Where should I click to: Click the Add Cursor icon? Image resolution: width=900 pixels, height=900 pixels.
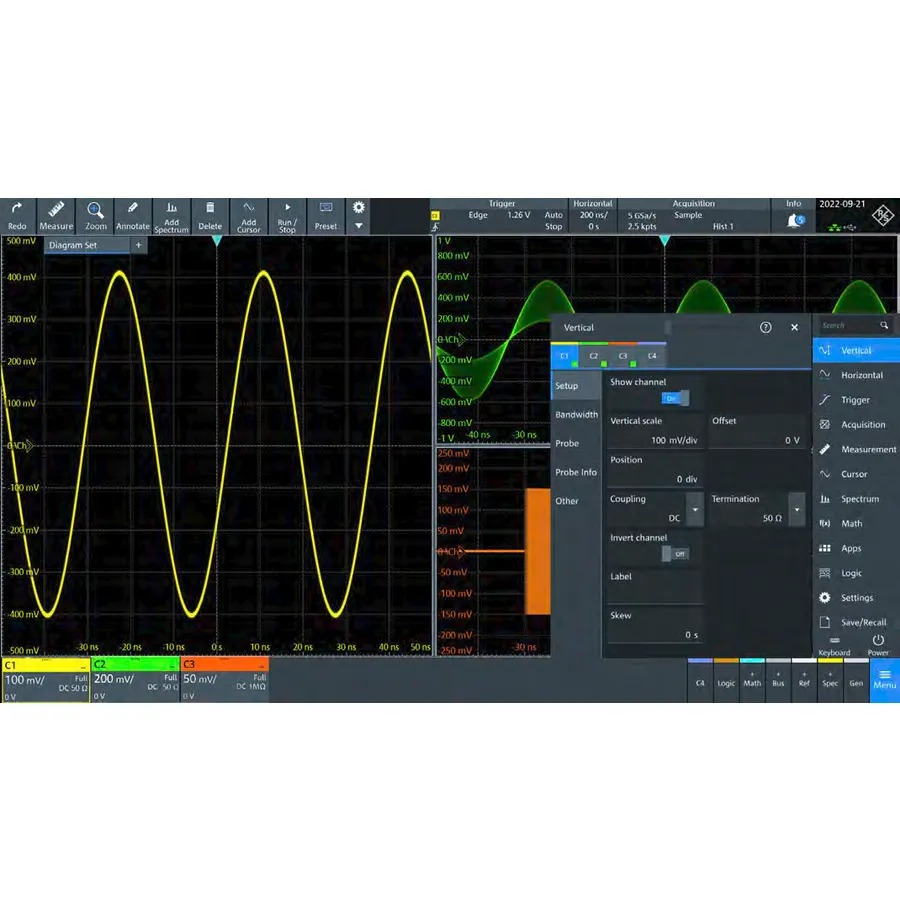(248, 216)
